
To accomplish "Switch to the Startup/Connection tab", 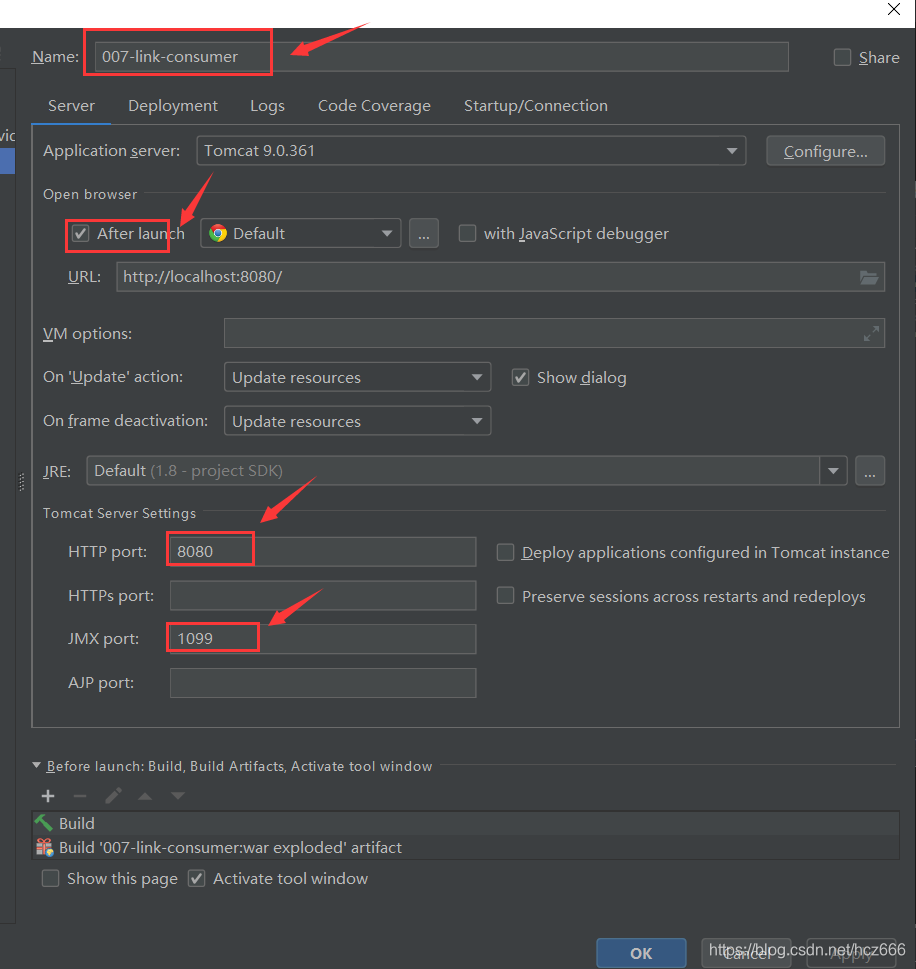I will 535,106.
